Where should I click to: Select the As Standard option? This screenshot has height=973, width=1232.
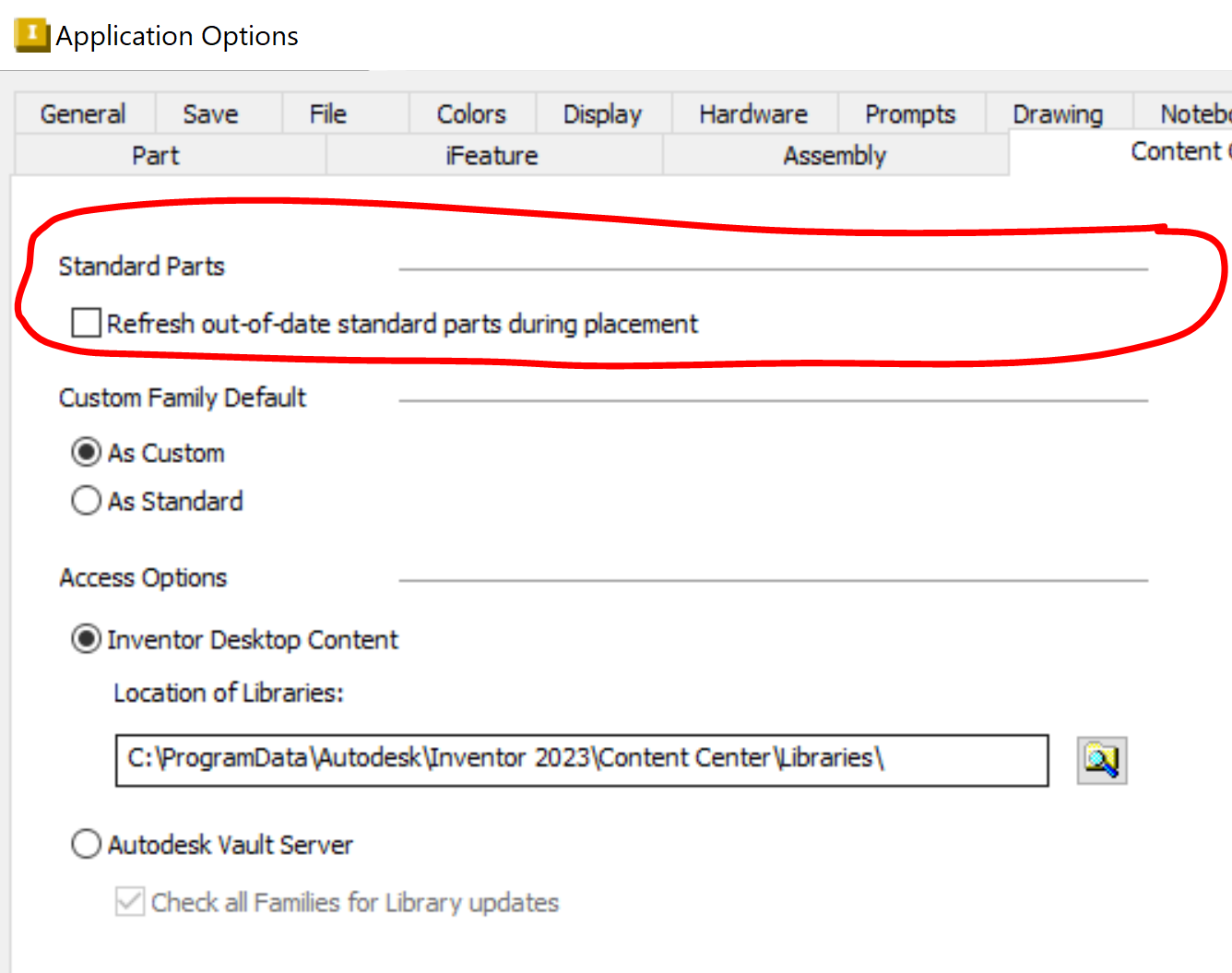(x=85, y=500)
